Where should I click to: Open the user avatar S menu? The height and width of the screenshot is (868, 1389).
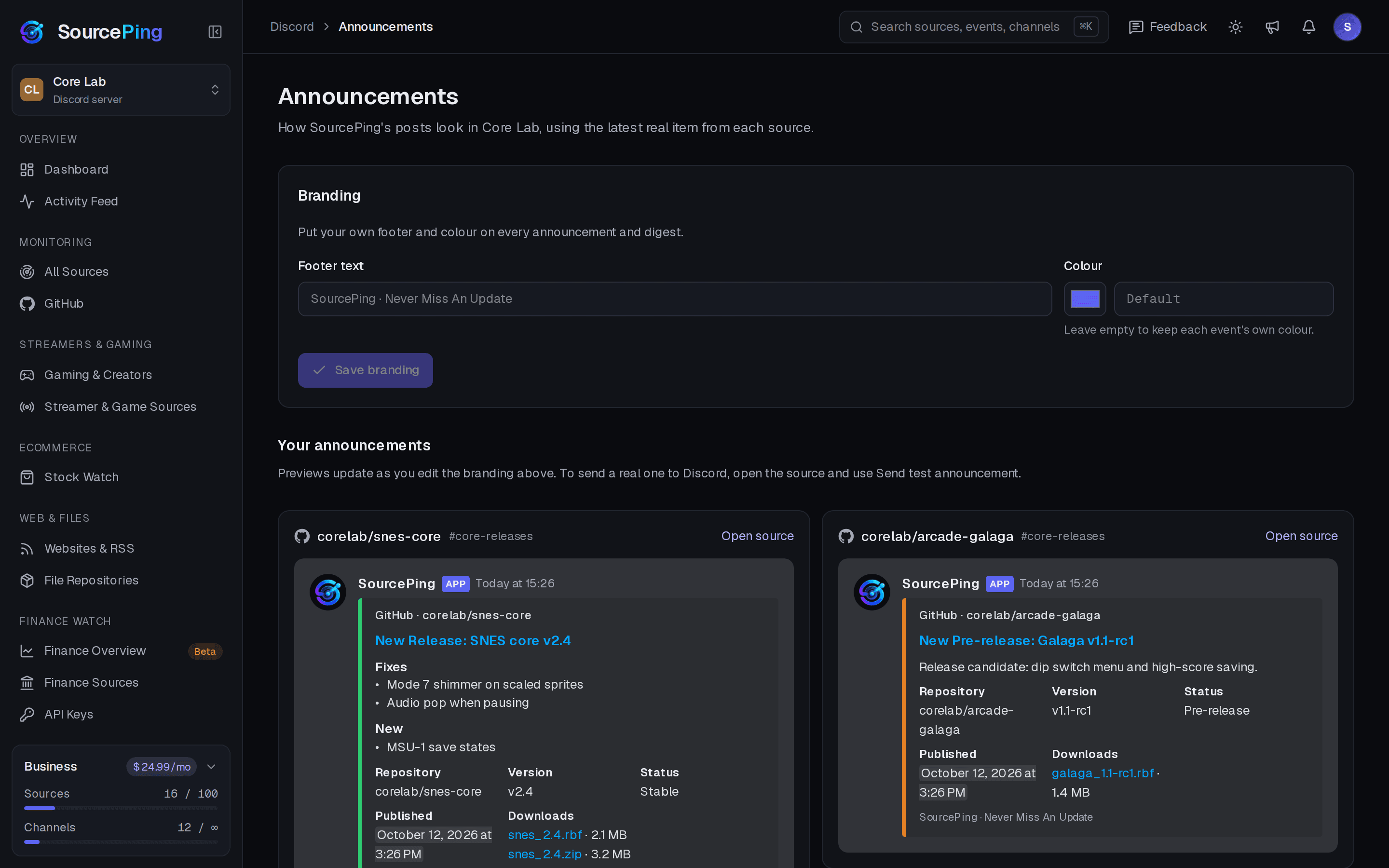point(1347,27)
